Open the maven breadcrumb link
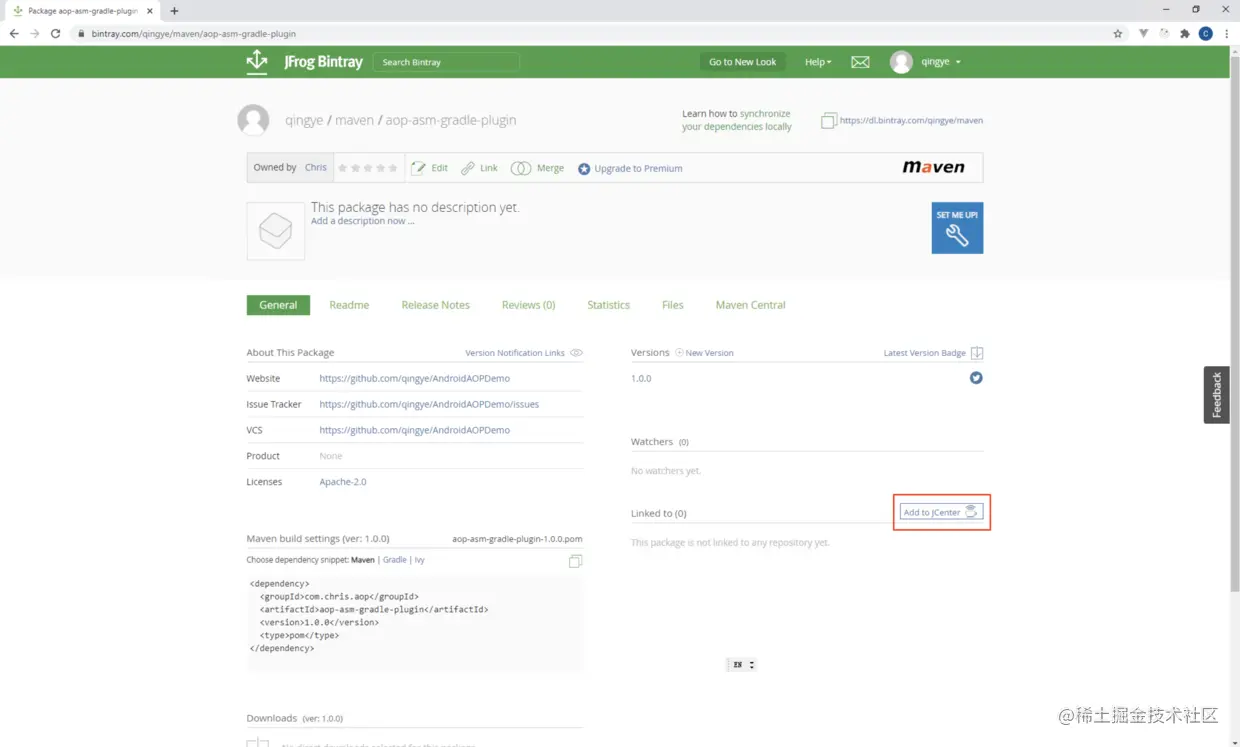This screenshot has height=747, width=1240. tap(354, 120)
